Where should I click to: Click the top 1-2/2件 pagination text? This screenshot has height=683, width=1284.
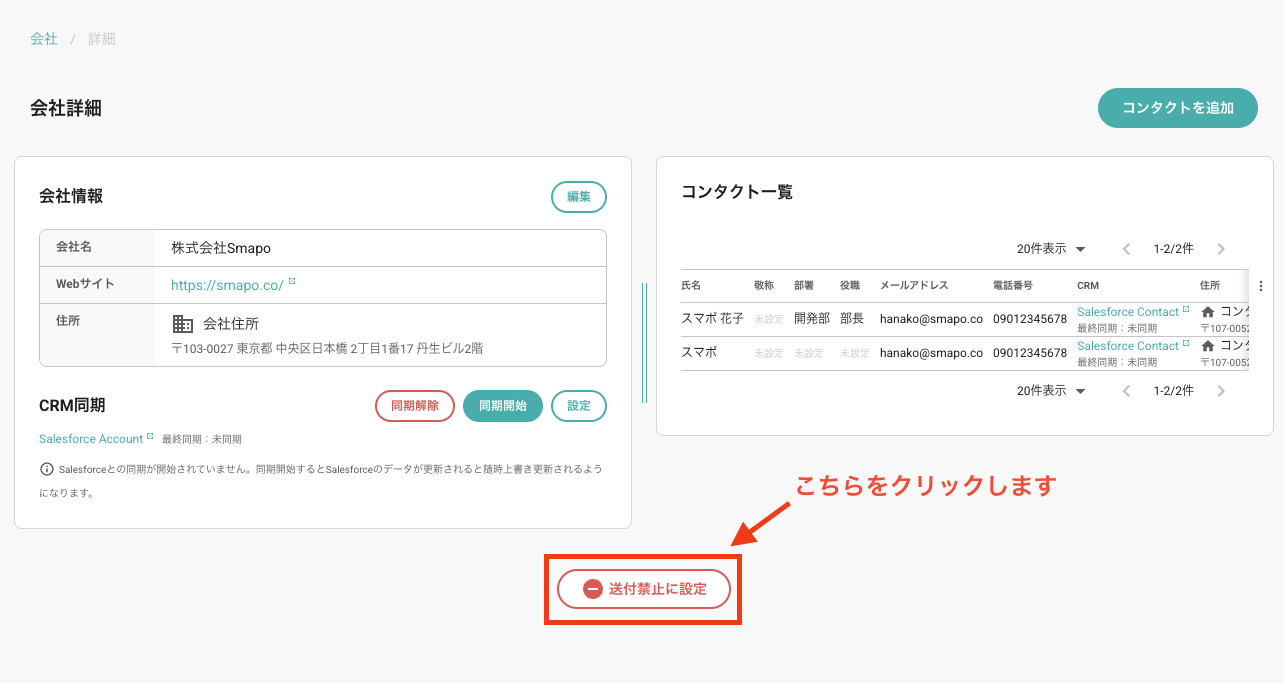(1174, 249)
